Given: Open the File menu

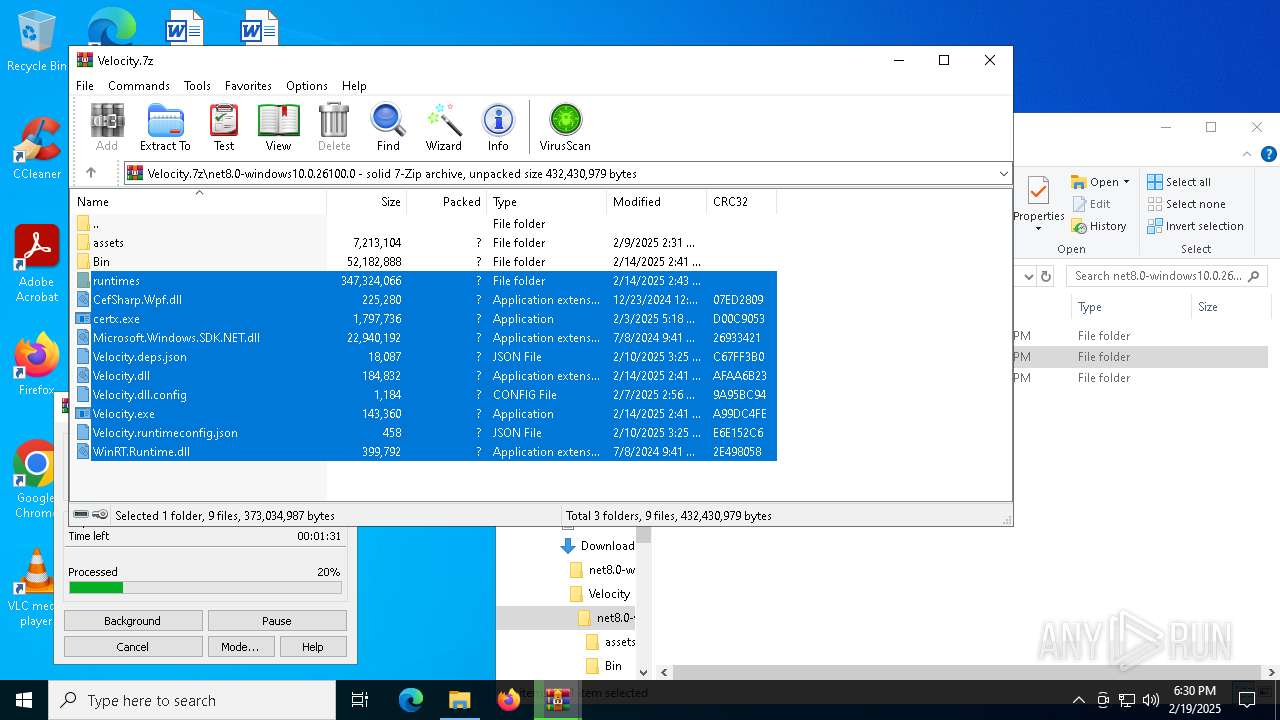Looking at the screenshot, I should click(x=85, y=86).
